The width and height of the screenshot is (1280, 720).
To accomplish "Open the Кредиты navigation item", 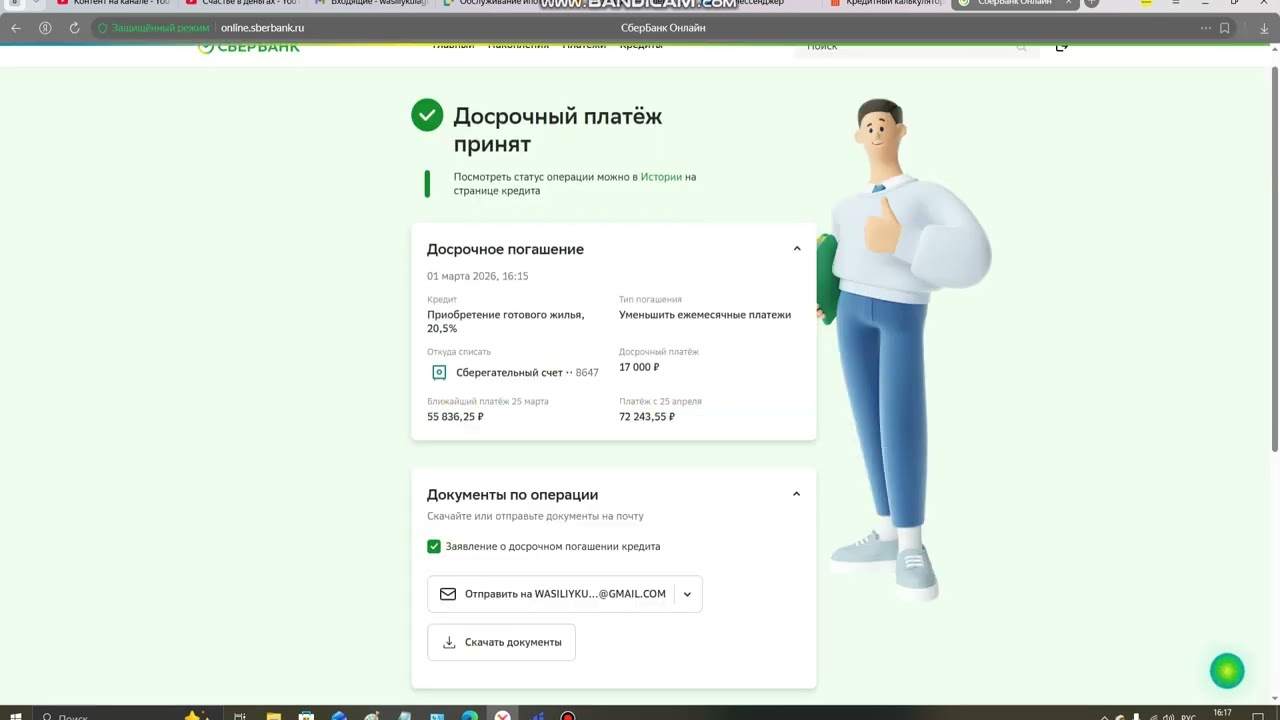I will [x=641, y=45].
